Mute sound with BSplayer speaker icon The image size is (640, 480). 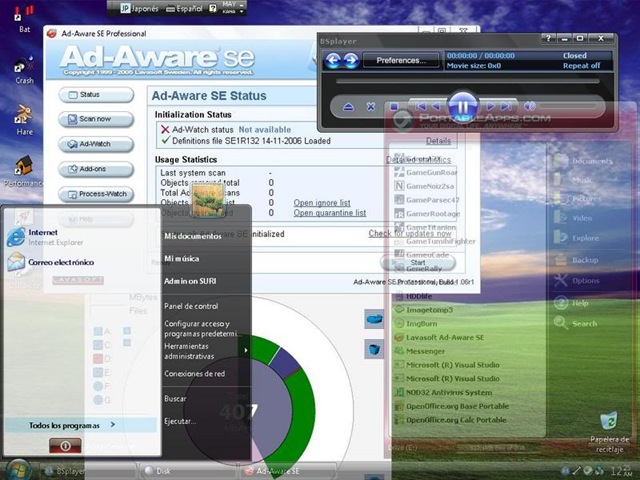coord(529,107)
